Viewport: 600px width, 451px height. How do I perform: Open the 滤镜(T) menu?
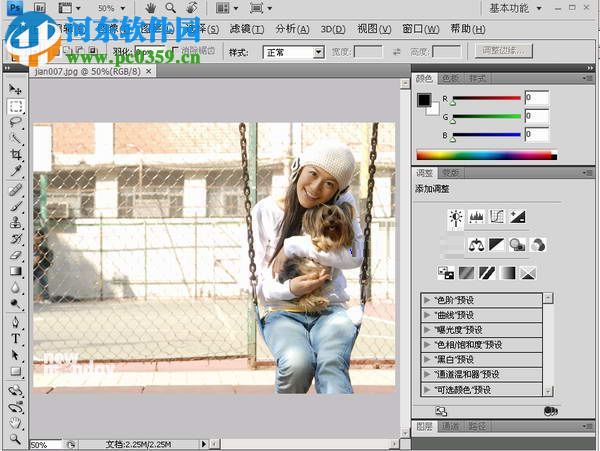coord(247,29)
